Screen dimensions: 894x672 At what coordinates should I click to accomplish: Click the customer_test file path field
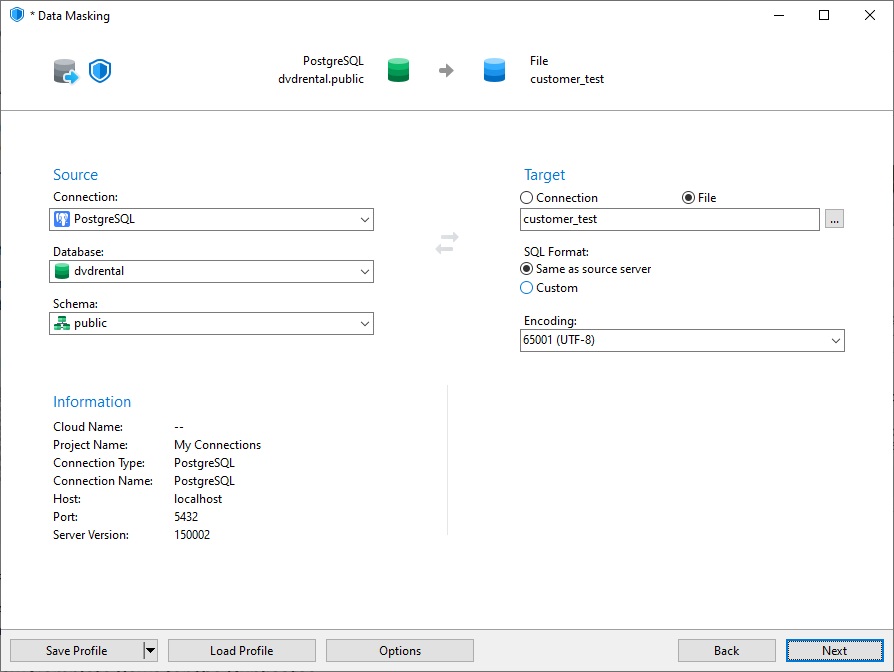pos(669,219)
